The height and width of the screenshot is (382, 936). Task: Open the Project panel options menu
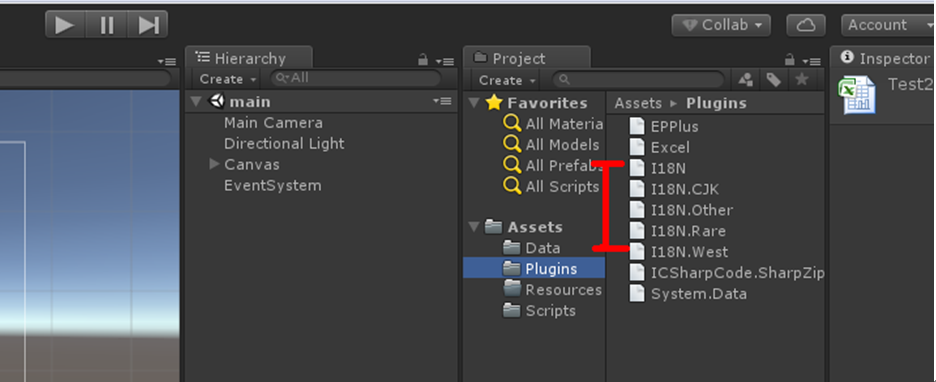[811, 61]
